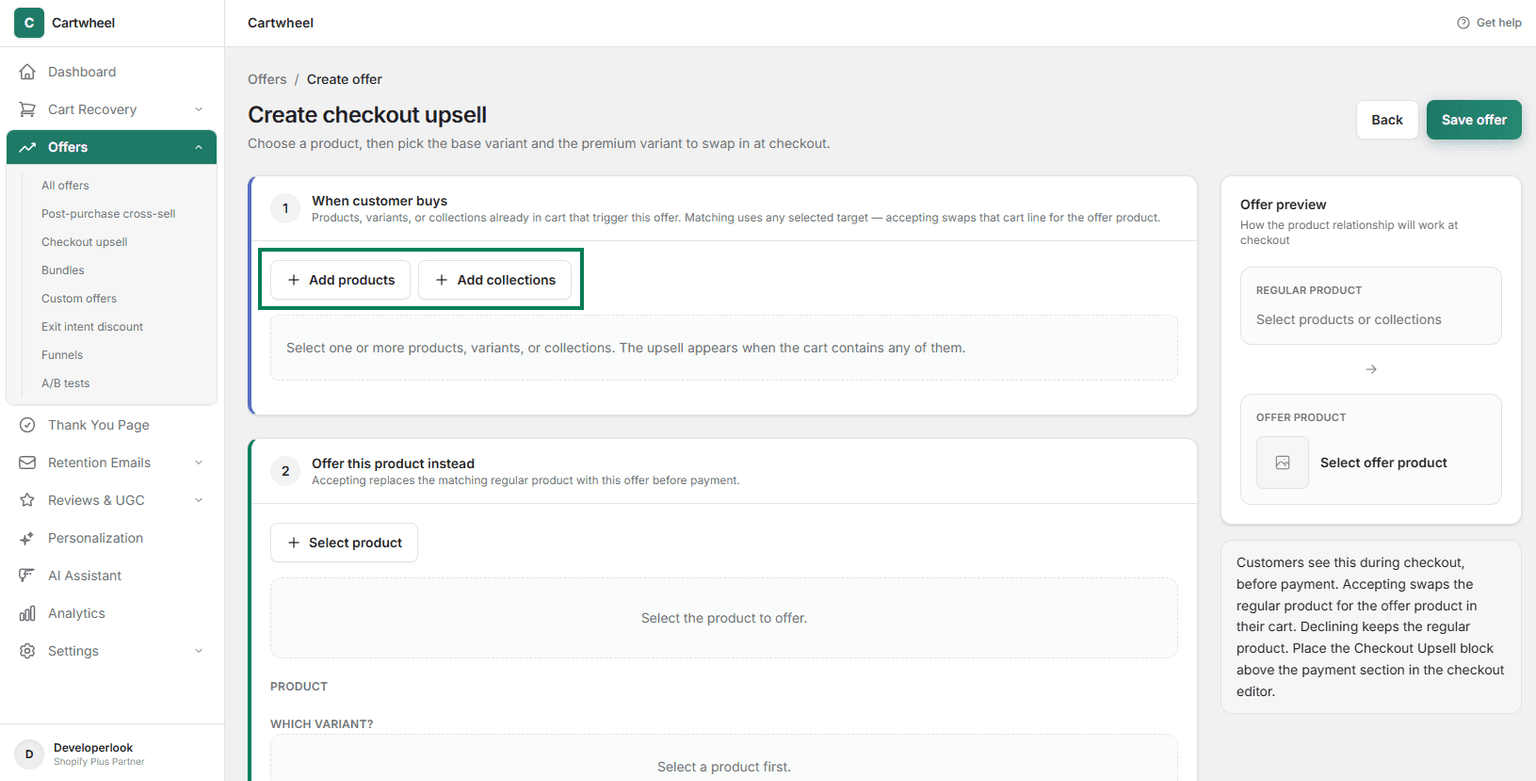This screenshot has width=1536, height=781.
Task: Expand the Retention Emails chevron
Action: coord(198,463)
